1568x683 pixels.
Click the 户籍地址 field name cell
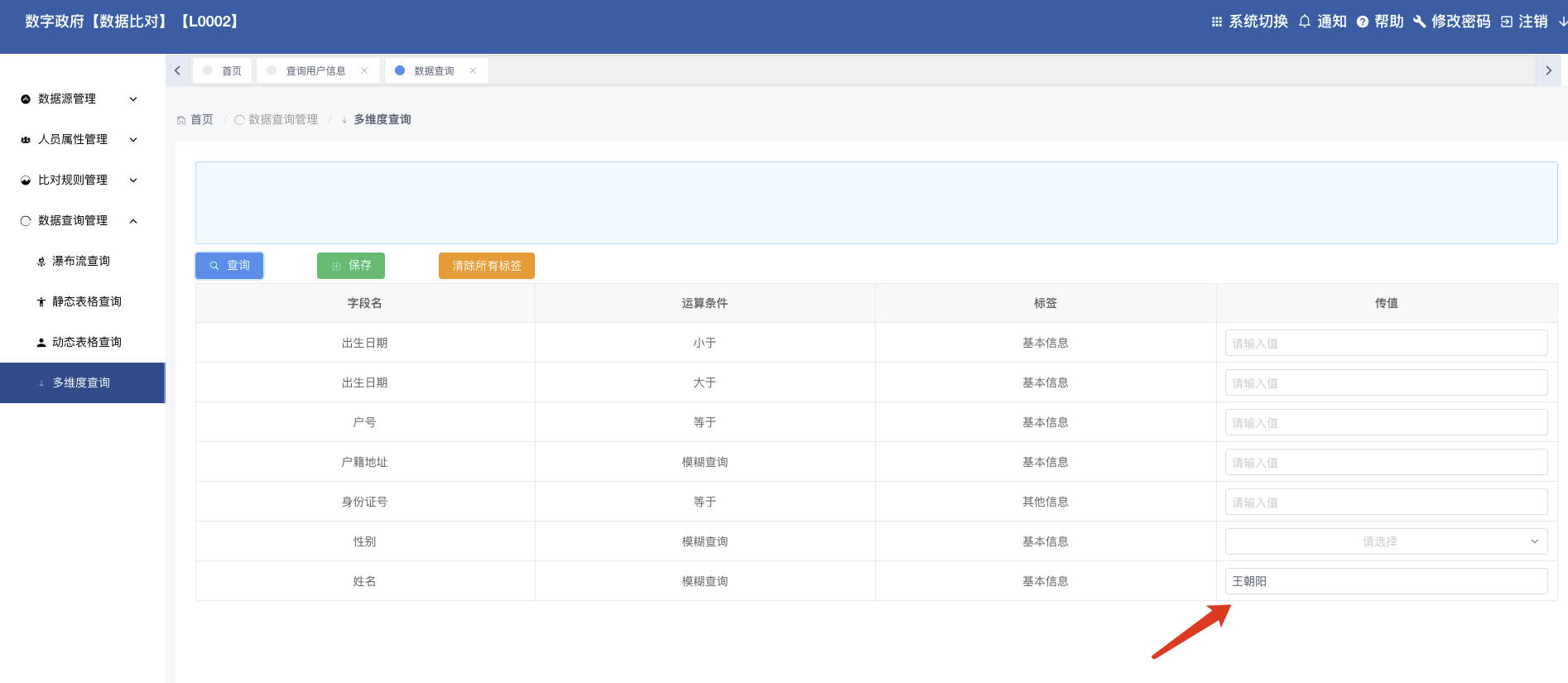tap(365, 462)
